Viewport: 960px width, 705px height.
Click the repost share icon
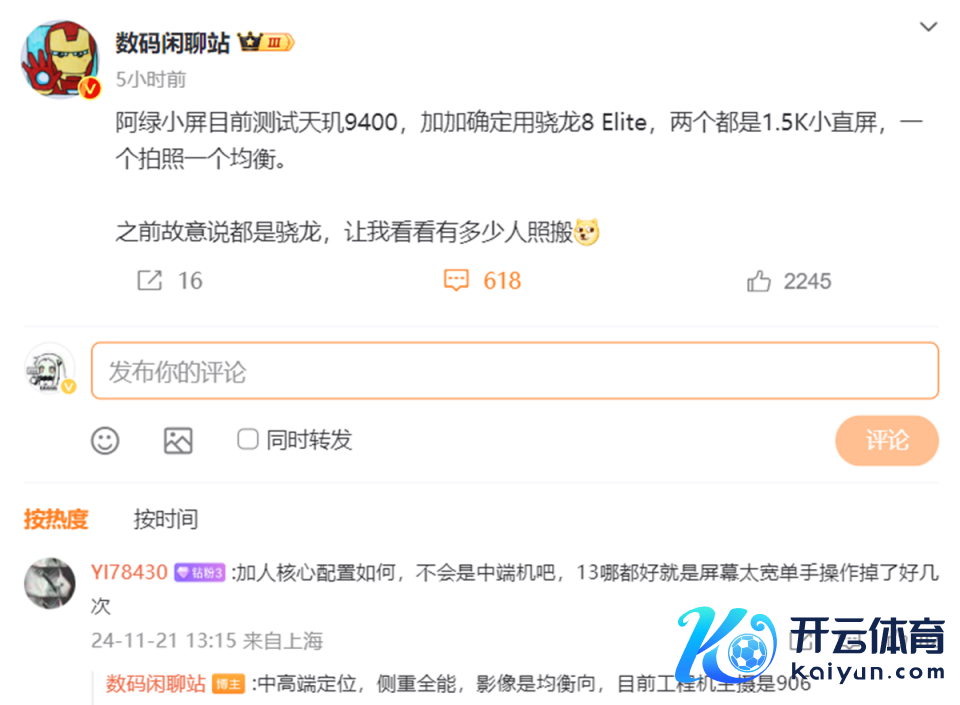click(149, 280)
